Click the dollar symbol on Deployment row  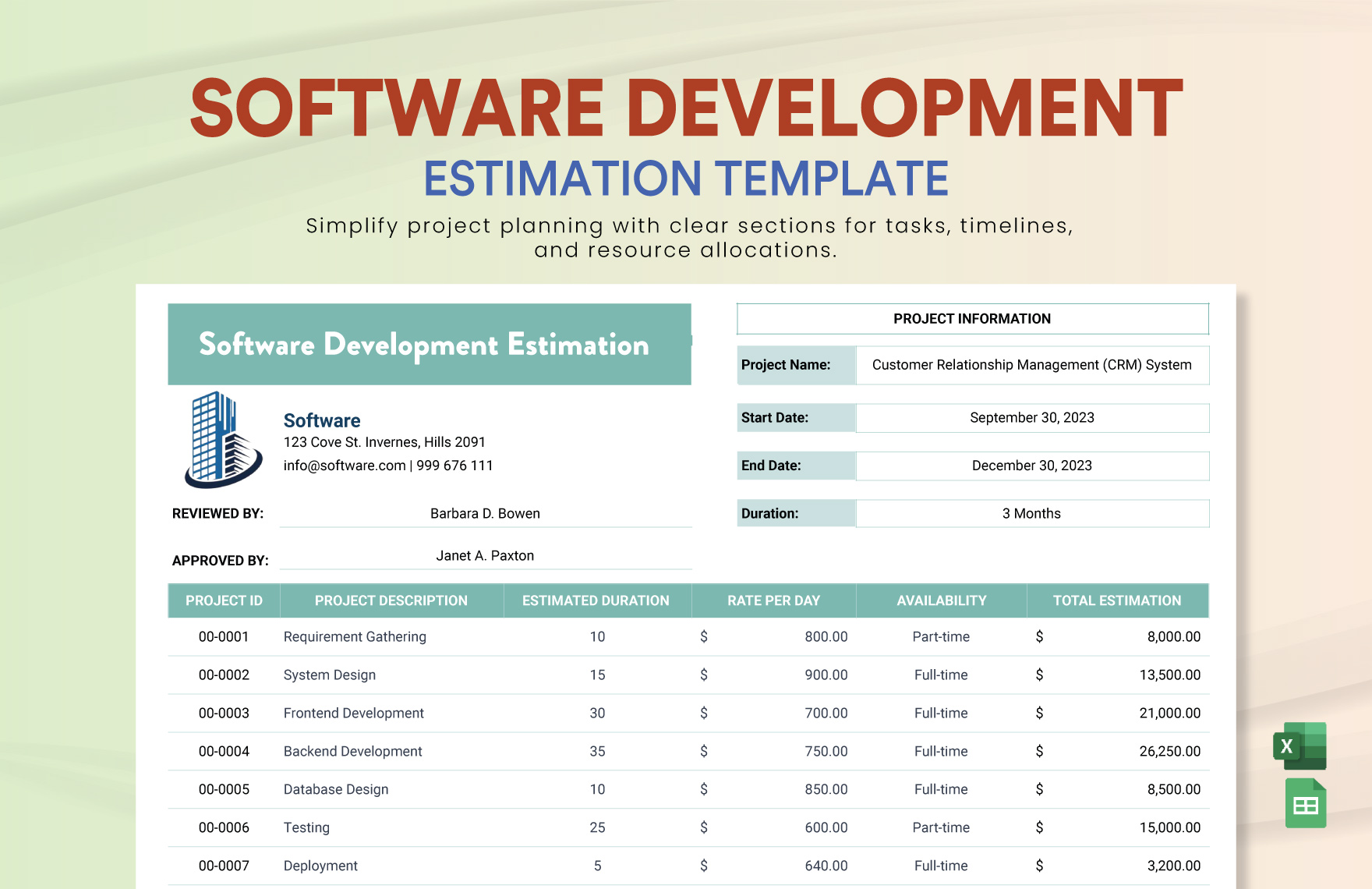[705, 866]
